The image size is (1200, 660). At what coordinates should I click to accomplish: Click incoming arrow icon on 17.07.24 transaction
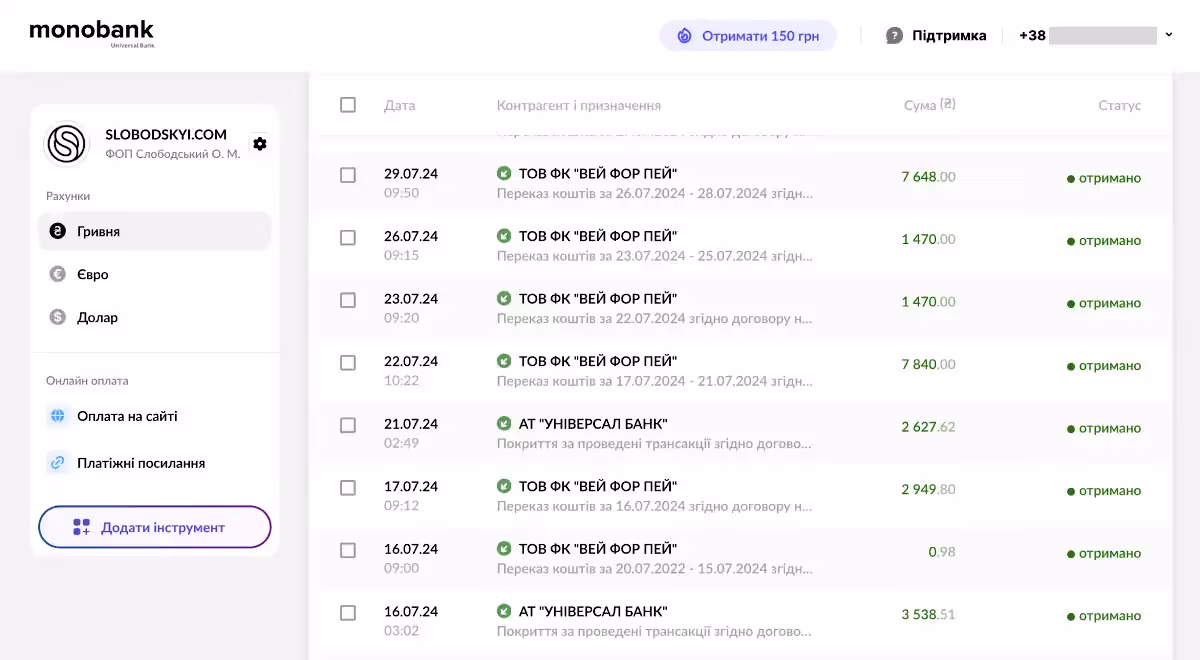pyautogui.click(x=504, y=486)
